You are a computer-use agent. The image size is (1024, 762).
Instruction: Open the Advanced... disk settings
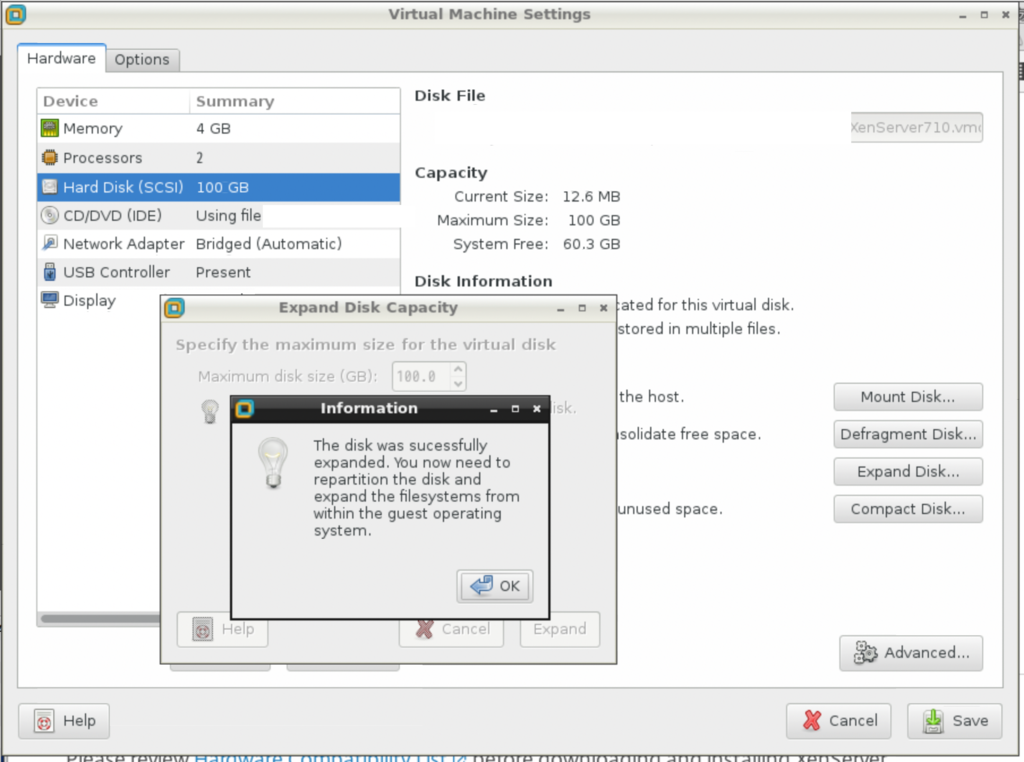coord(911,653)
